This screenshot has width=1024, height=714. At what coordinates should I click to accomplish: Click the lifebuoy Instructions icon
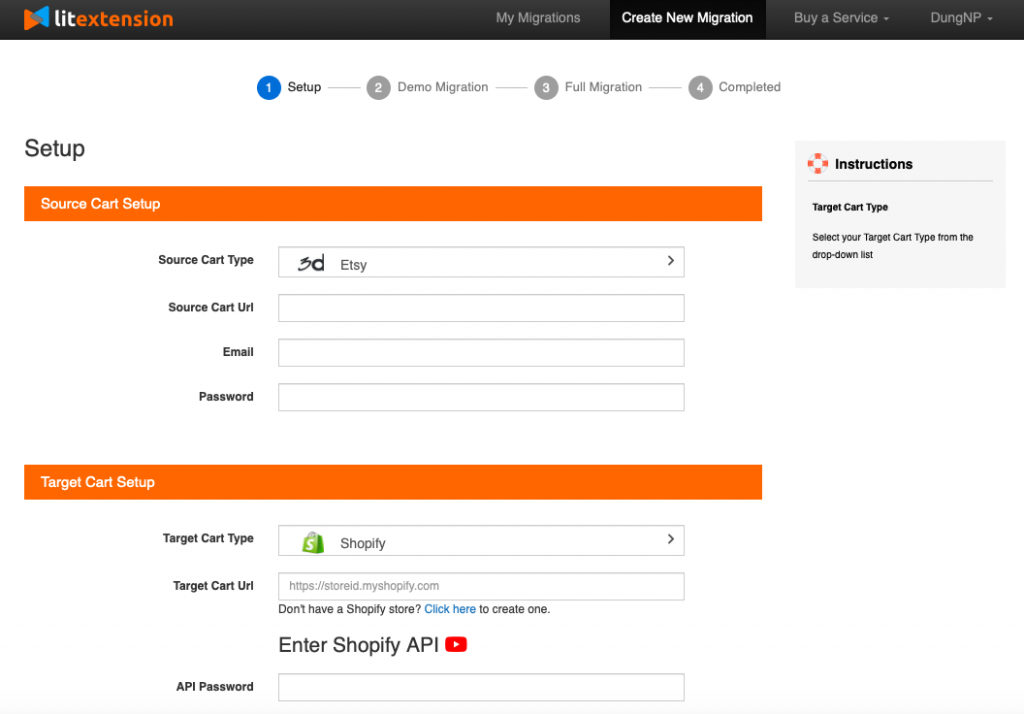tap(818, 163)
